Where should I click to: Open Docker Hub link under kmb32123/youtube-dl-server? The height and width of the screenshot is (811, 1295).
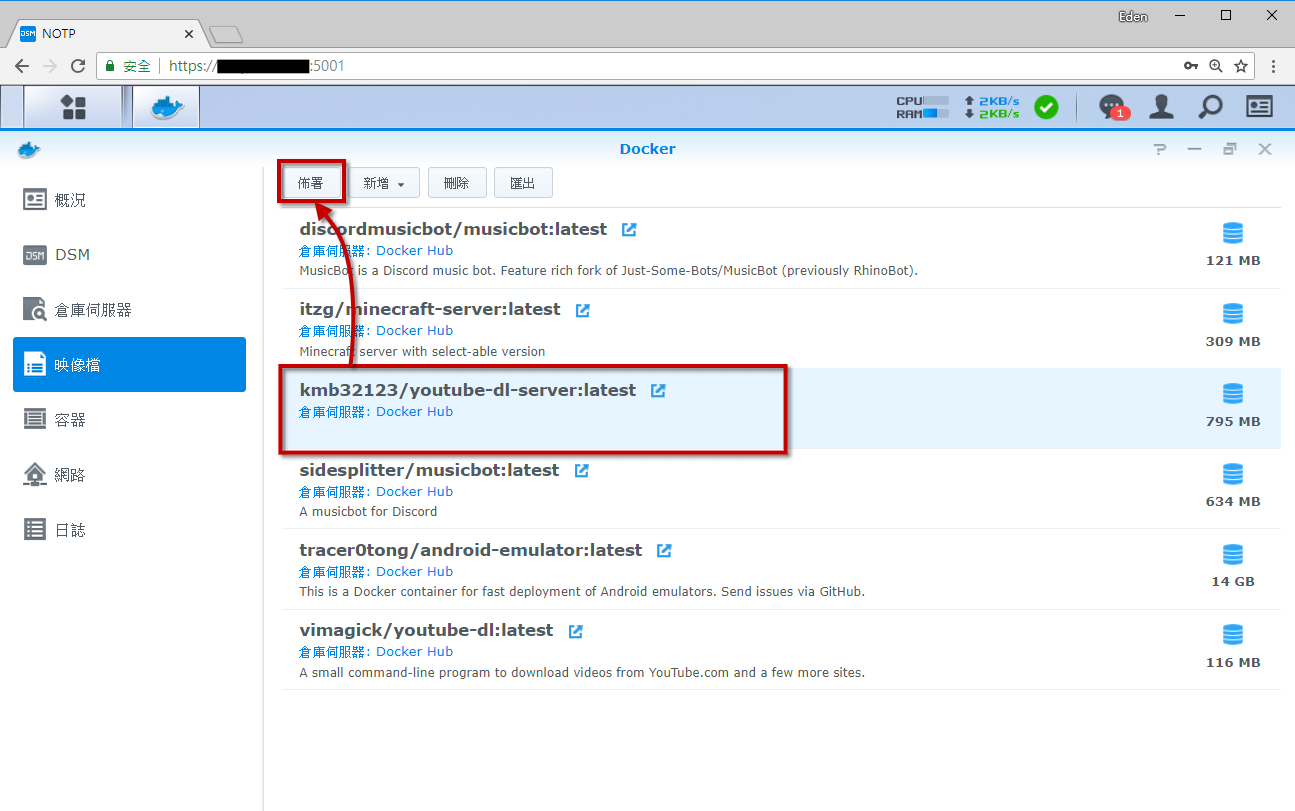coord(414,412)
